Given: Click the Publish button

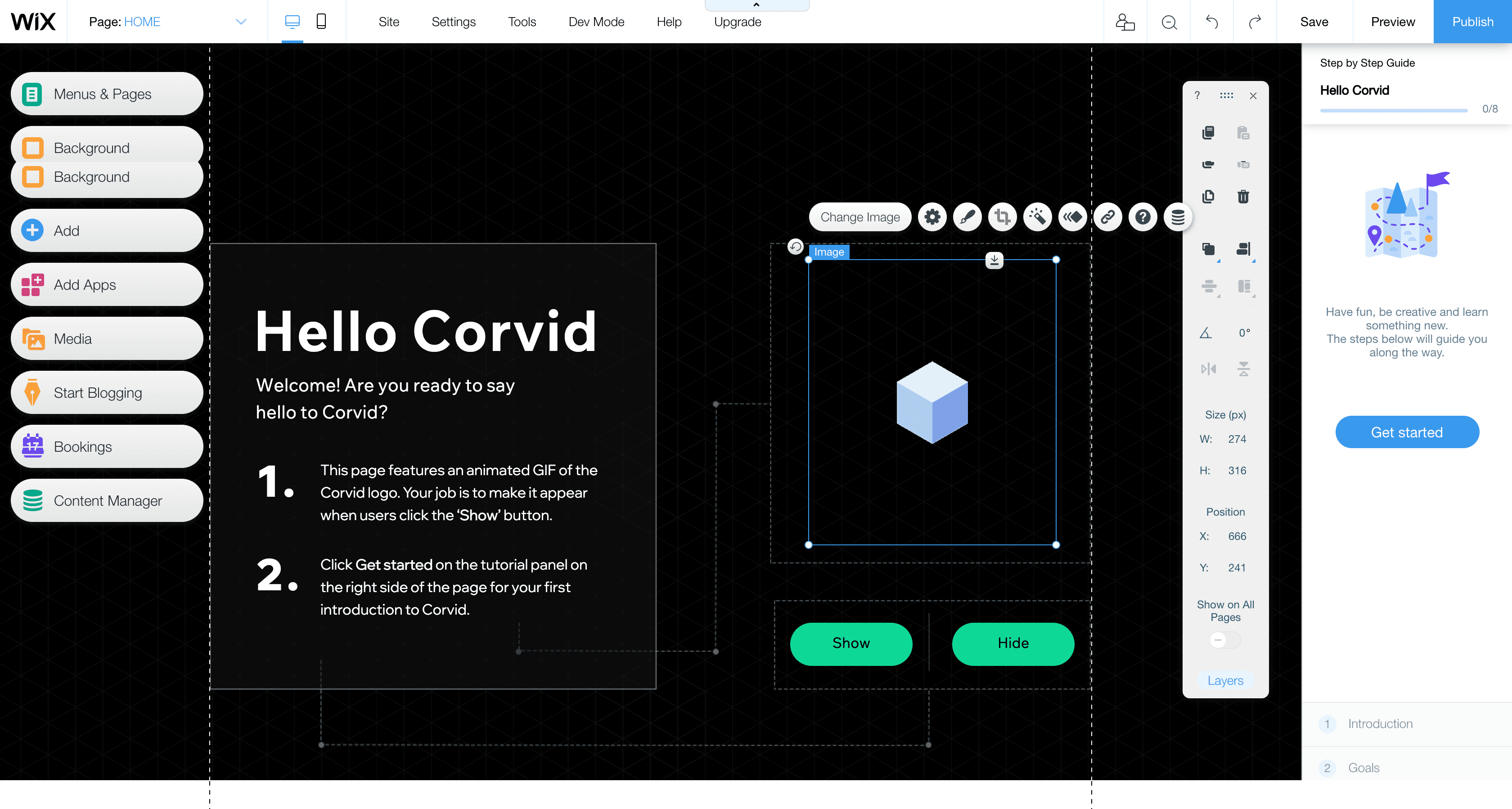Looking at the screenshot, I should point(1472,22).
